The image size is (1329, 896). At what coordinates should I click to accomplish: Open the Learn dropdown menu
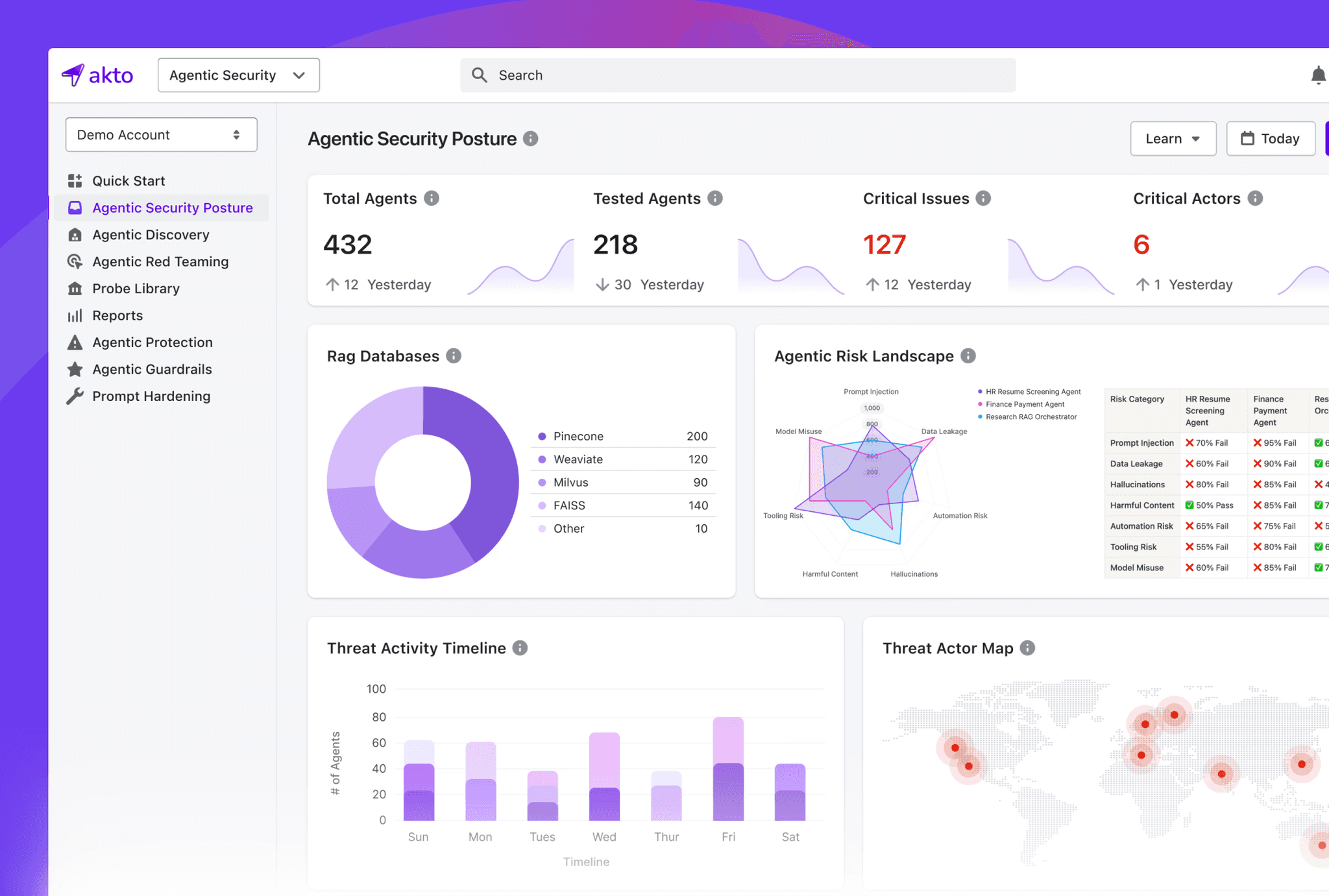pyautogui.click(x=1173, y=139)
